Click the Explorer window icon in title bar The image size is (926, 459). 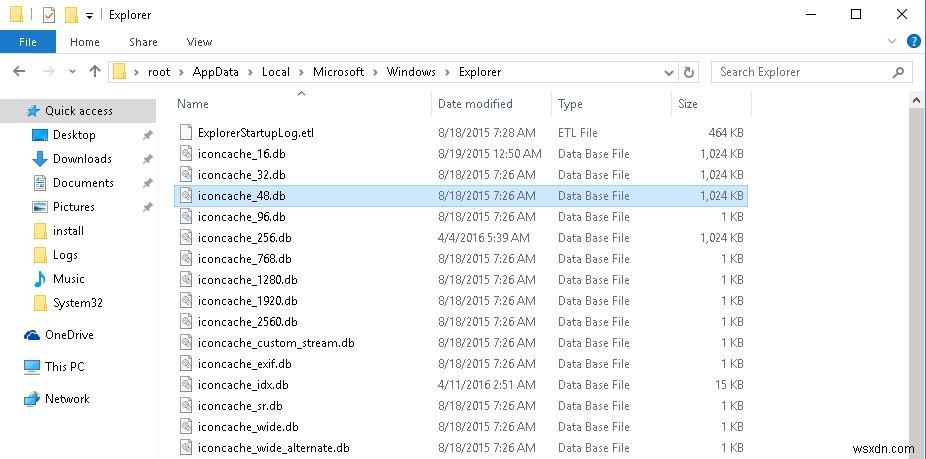point(16,15)
